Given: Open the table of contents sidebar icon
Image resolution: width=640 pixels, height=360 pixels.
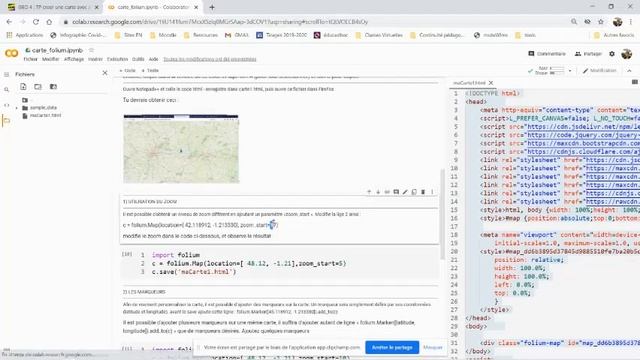Looking at the screenshot, I should point(6,74).
